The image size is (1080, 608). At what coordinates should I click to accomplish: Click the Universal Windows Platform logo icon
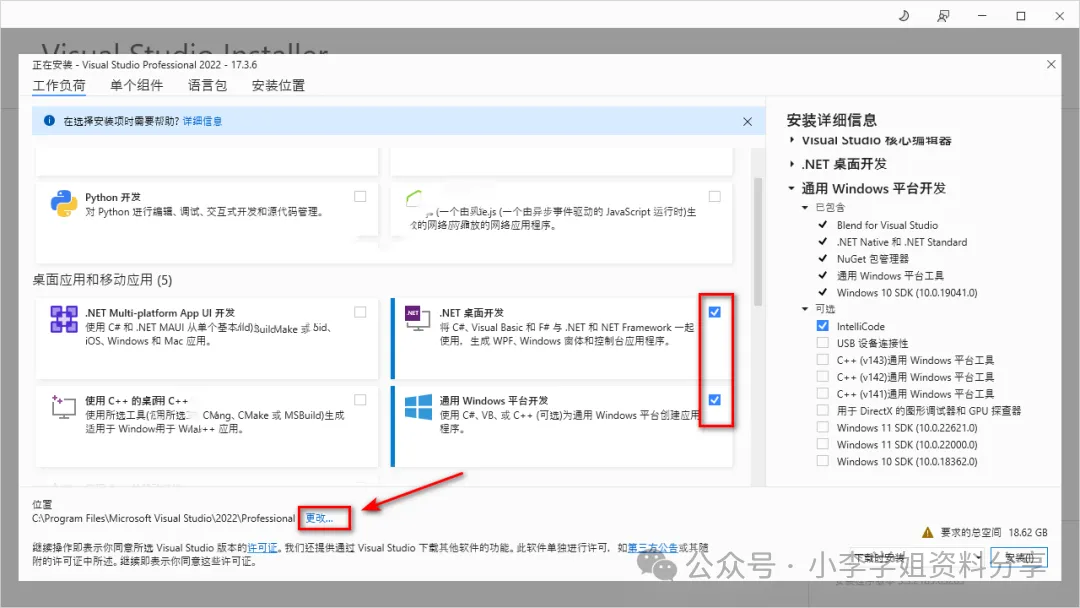(418, 407)
